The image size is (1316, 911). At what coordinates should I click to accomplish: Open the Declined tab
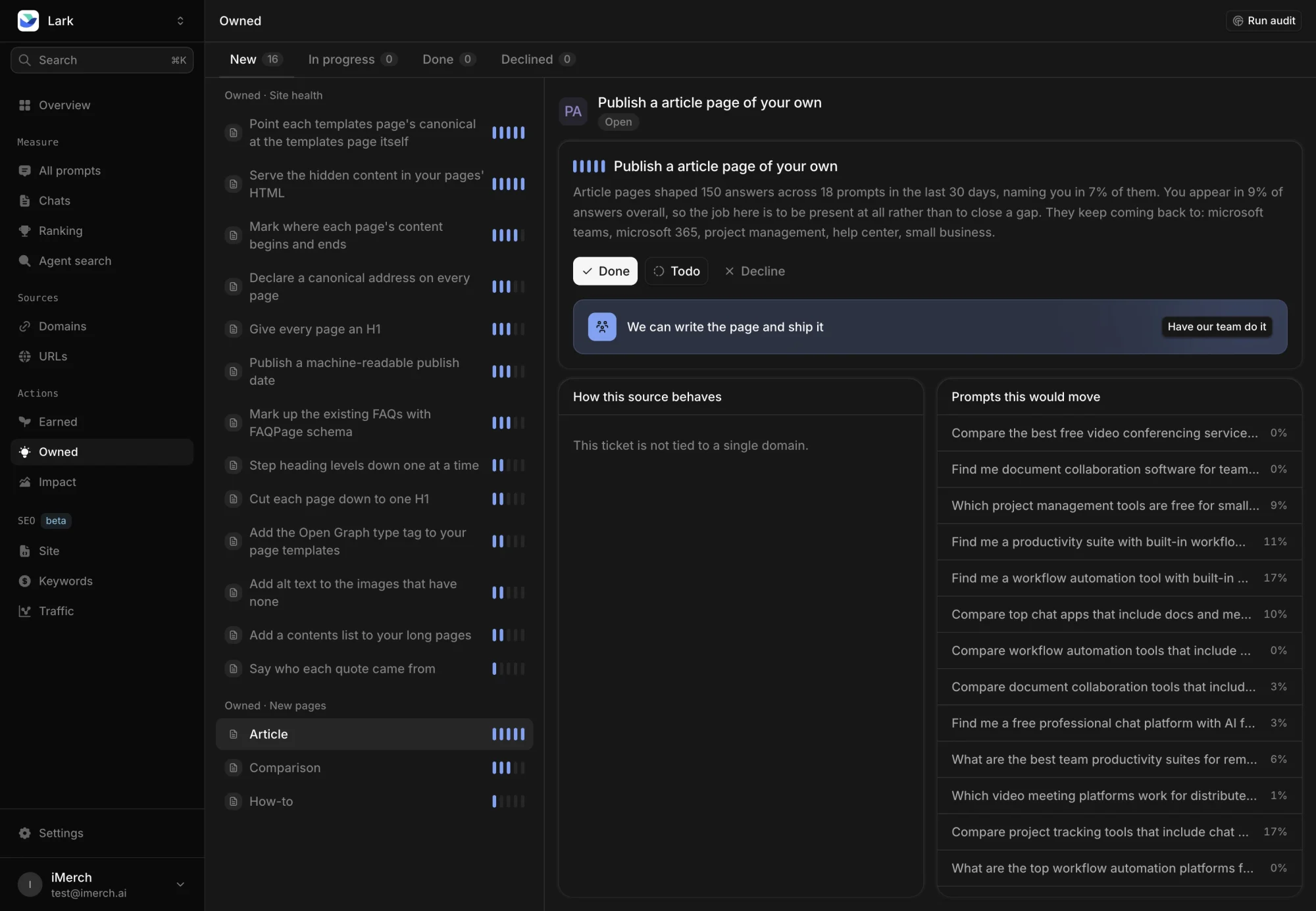tap(538, 59)
